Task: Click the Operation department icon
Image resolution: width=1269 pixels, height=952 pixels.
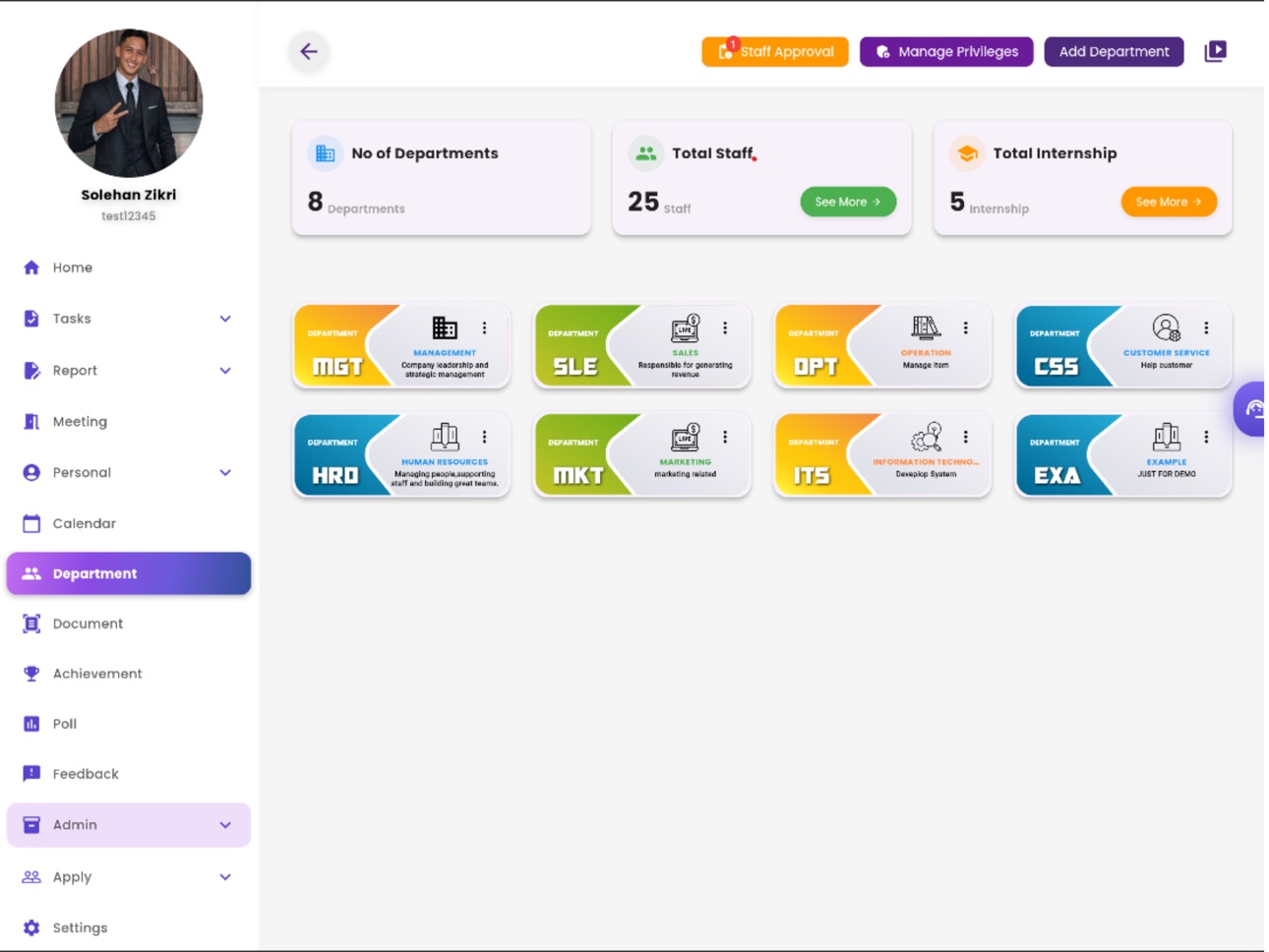Action: [x=926, y=327]
